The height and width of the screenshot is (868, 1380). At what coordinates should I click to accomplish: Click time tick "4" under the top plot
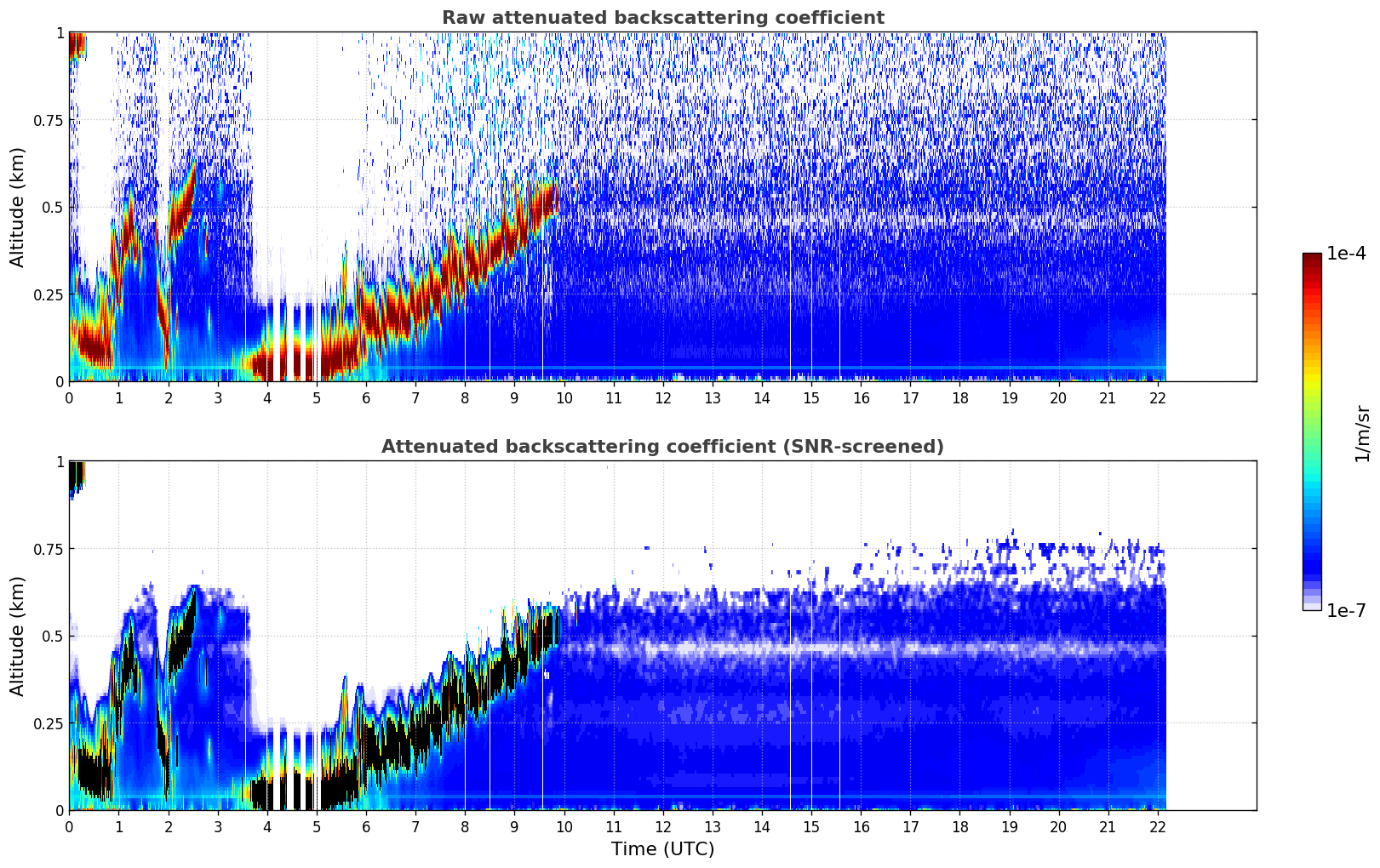267,397
